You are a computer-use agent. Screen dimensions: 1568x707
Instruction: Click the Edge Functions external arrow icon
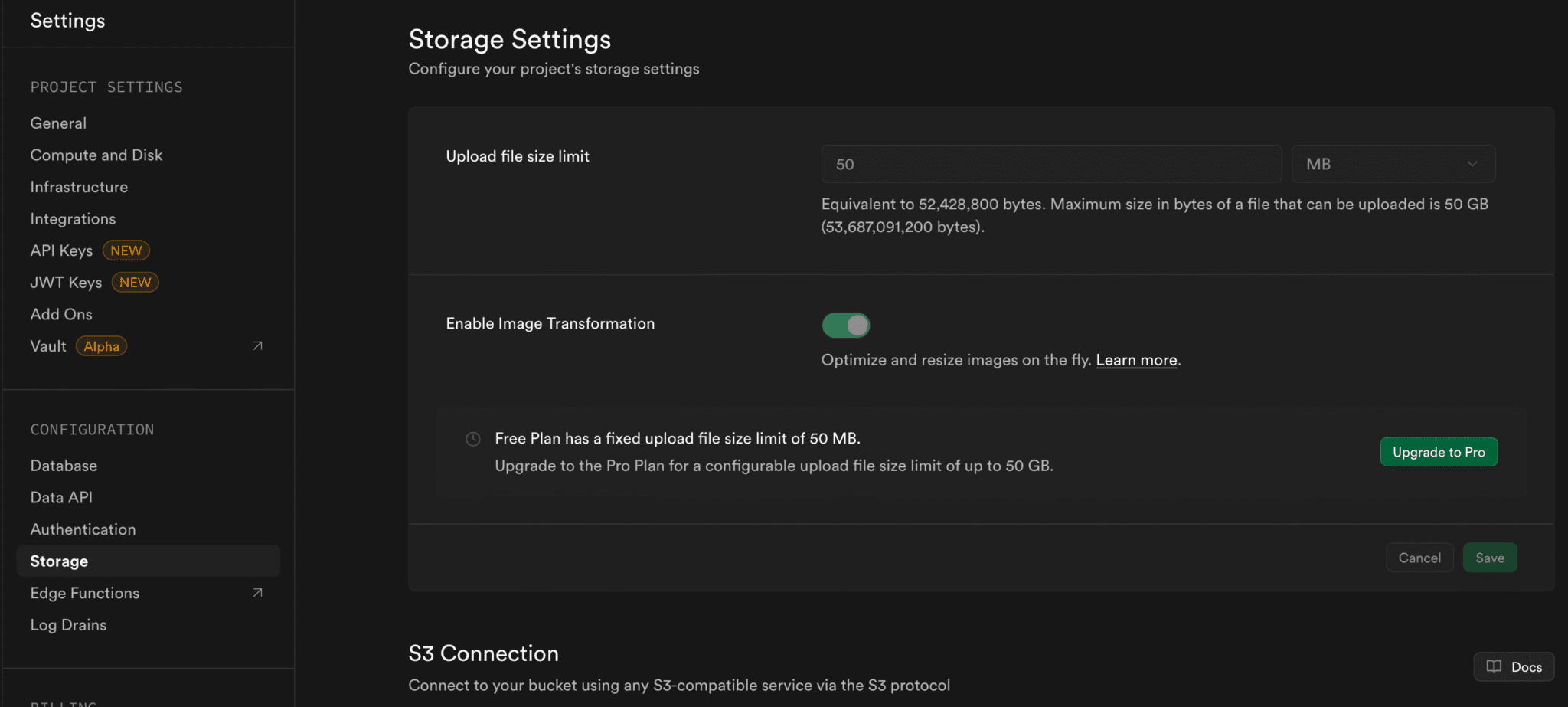[258, 593]
